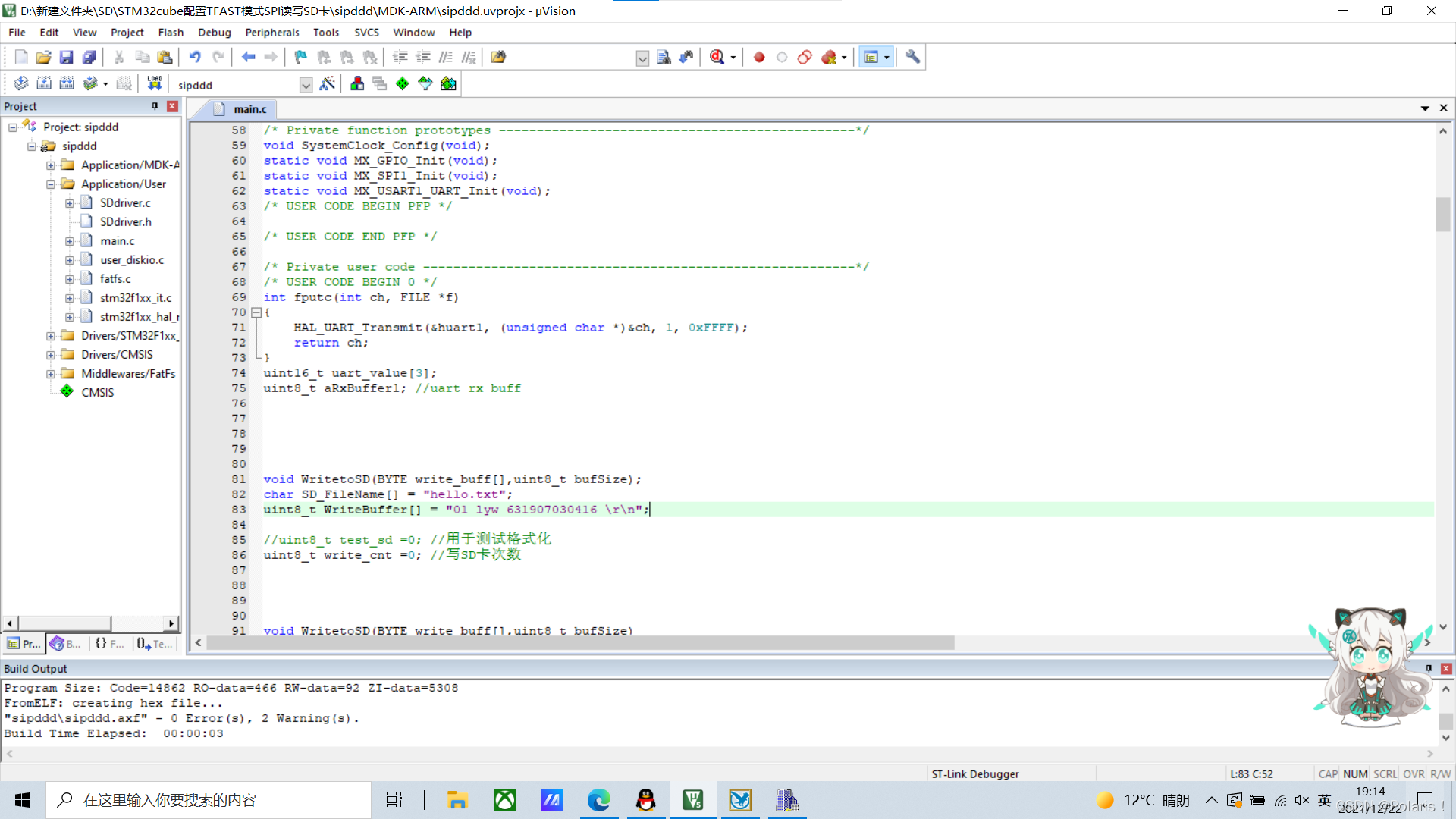Viewport: 1456px width, 819px height.
Task: Open the Configuration wrench
Action: tap(912, 57)
